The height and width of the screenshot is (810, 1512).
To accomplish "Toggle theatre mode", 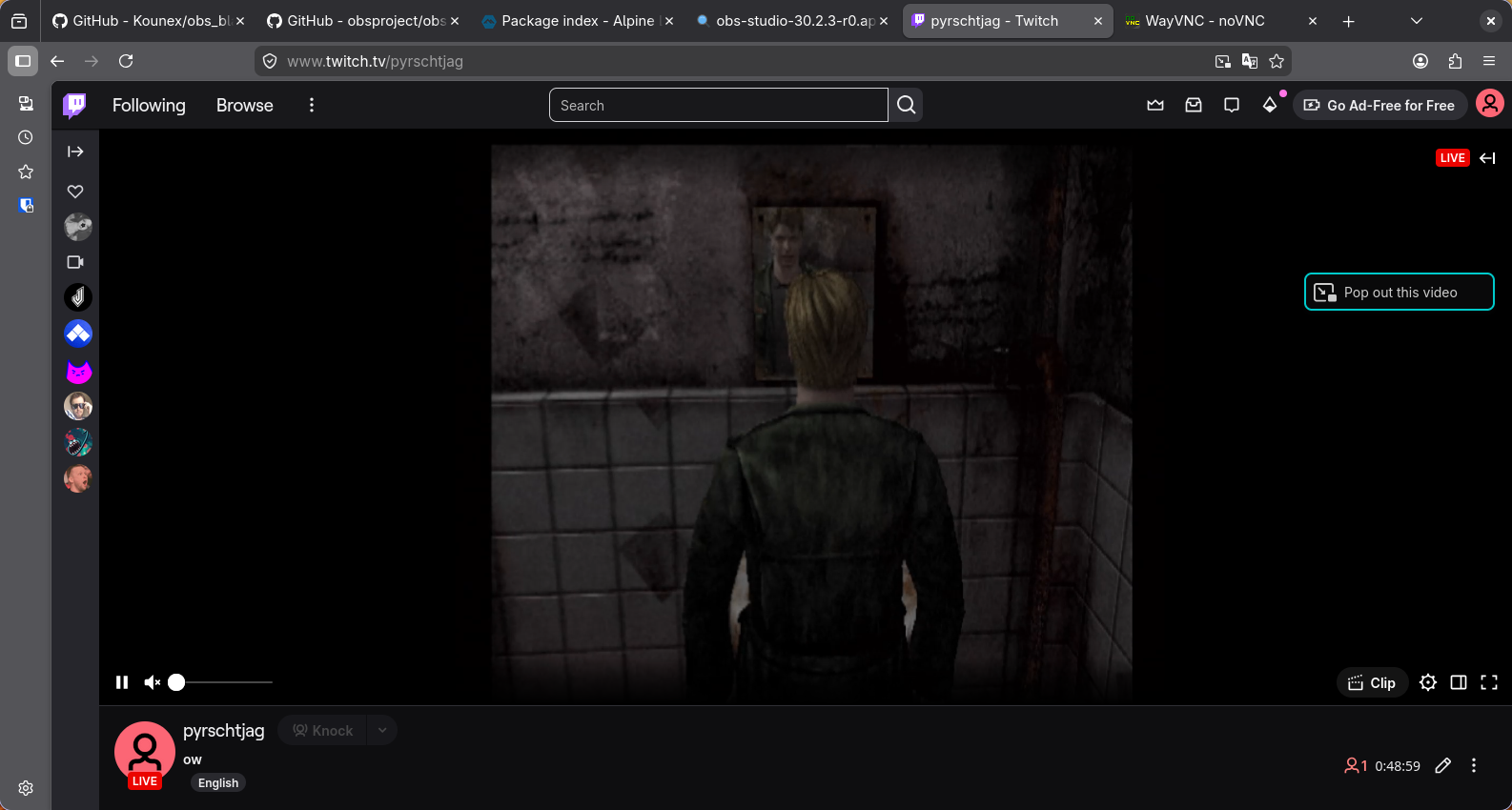I will (1459, 682).
